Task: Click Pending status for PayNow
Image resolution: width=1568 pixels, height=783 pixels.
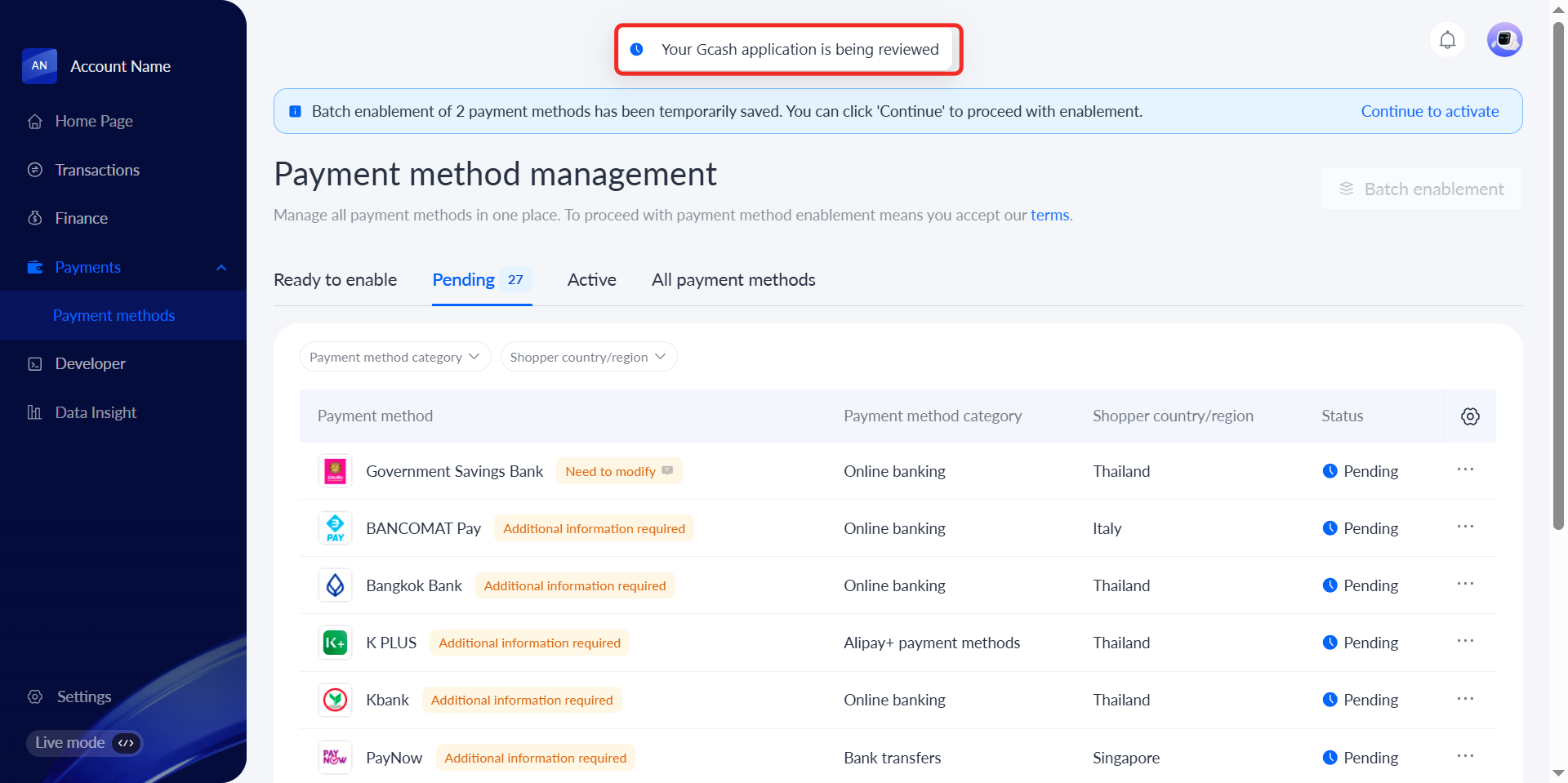Action: pyautogui.click(x=1360, y=758)
